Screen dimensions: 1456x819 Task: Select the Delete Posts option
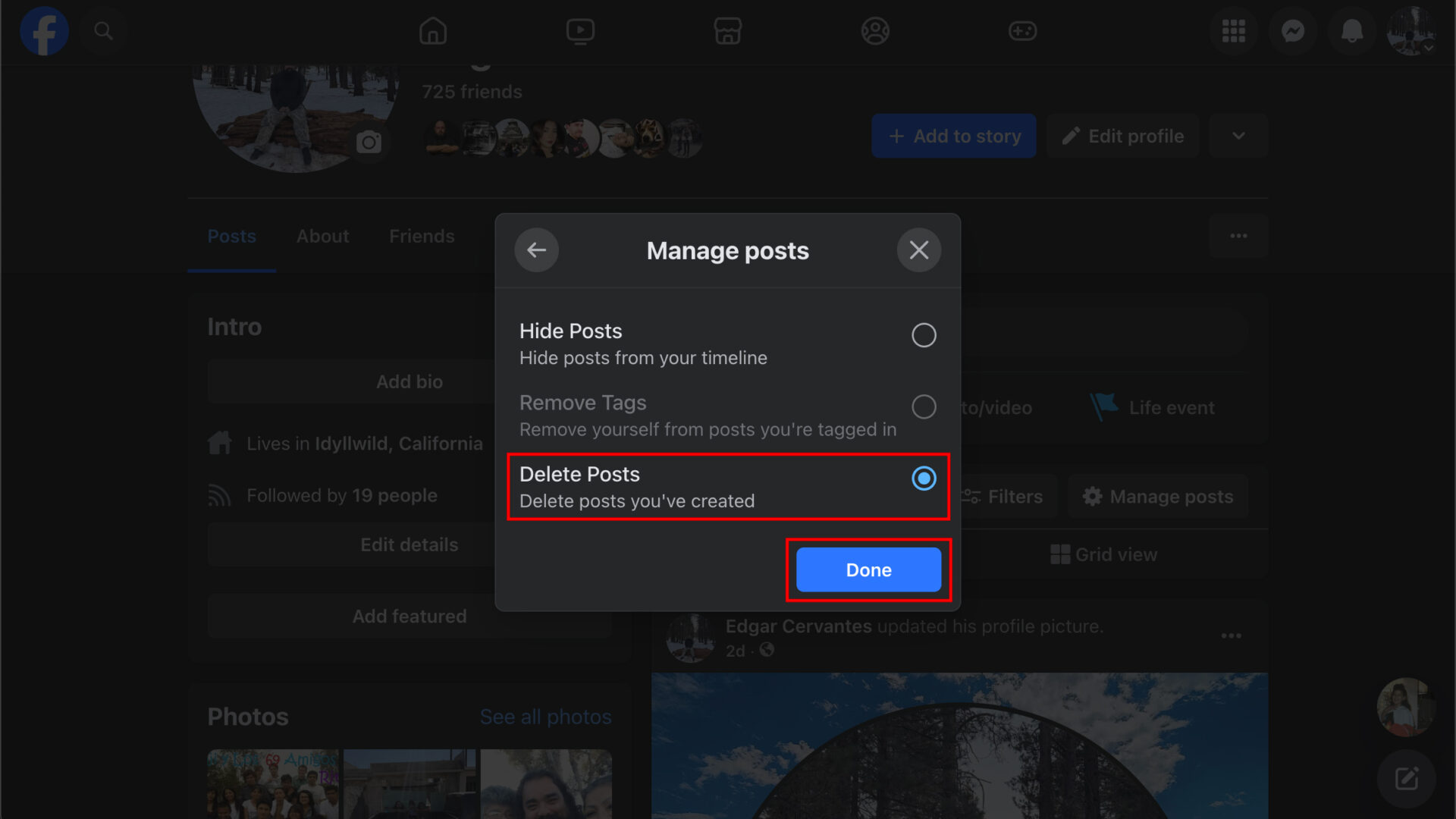(x=924, y=479)
